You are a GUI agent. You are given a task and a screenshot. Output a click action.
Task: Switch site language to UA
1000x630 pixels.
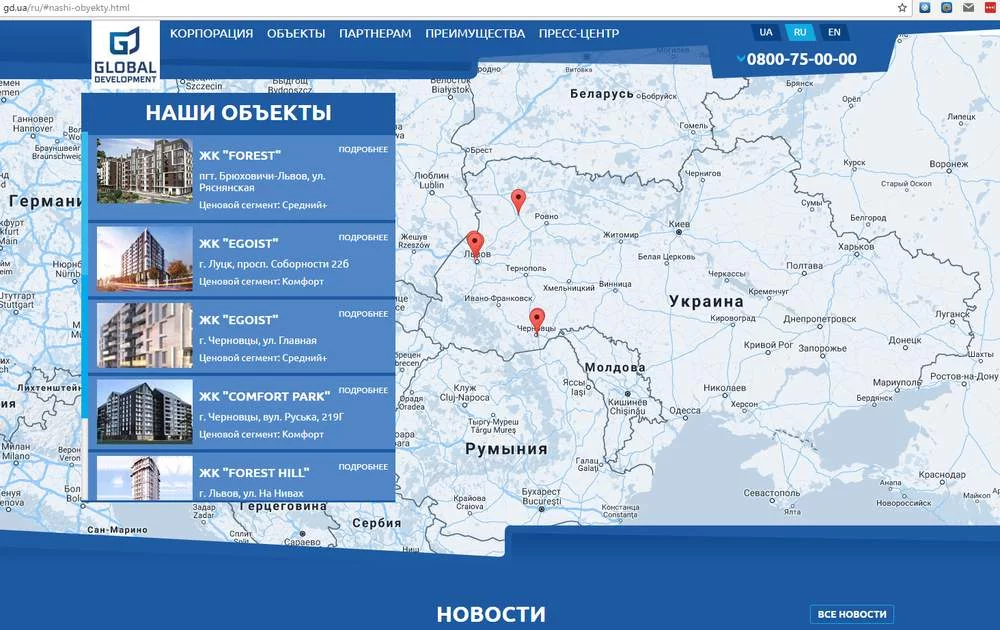(x=765, y=32)
